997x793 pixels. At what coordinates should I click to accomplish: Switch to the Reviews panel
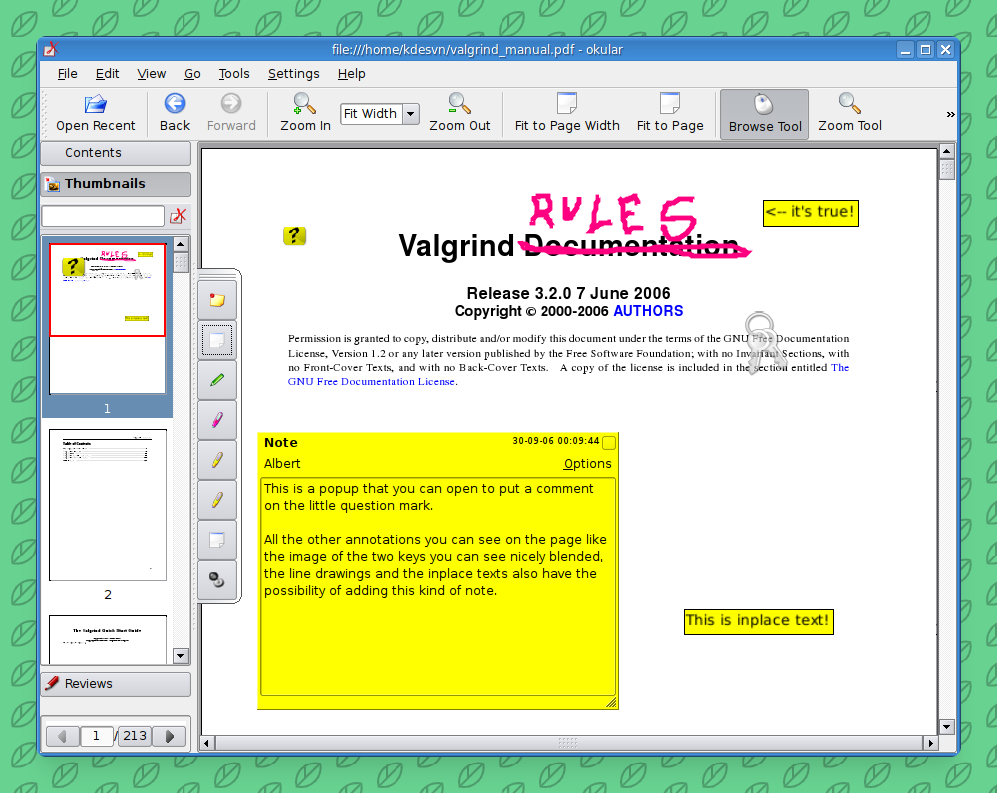tap(115, 684)
